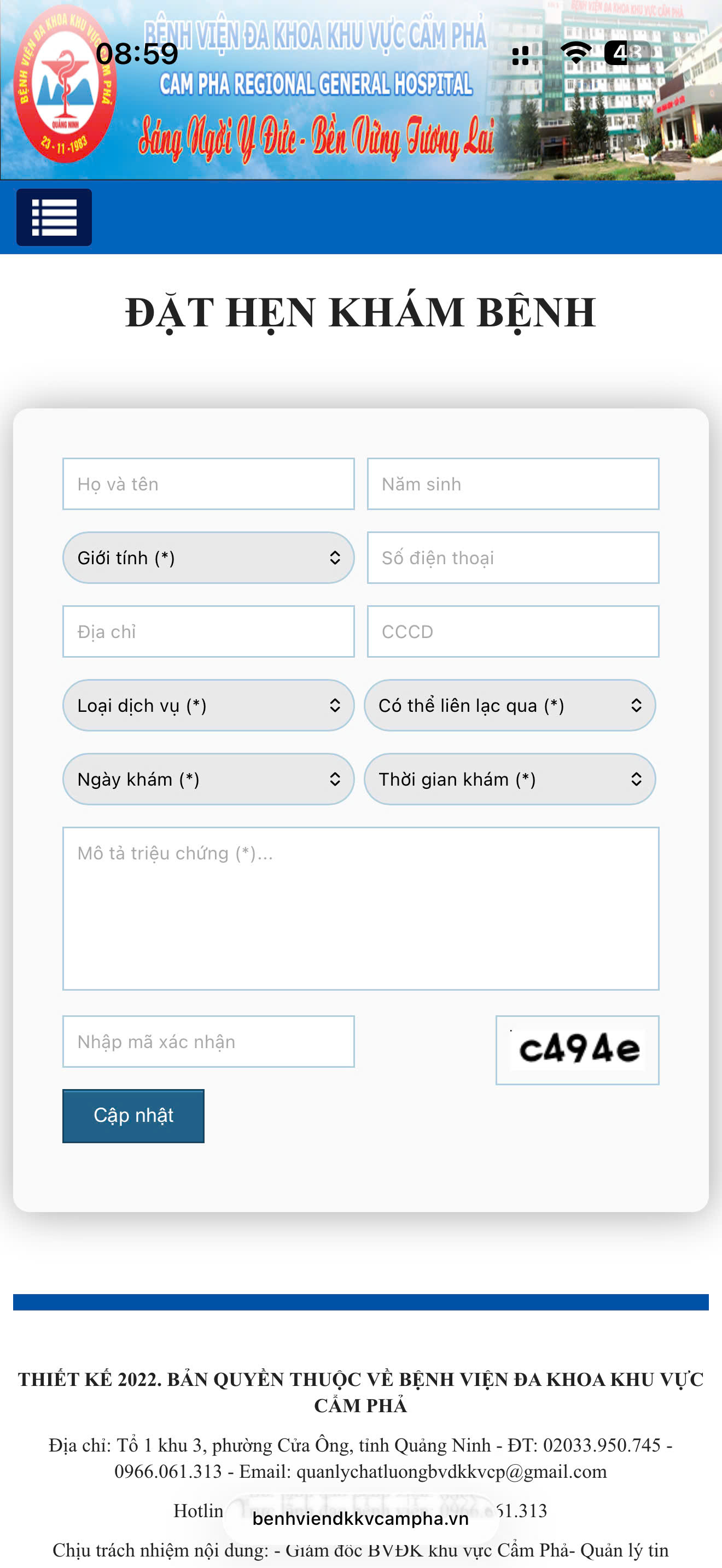Expand the Loại dịch vụ dropdown
Screen dimensions: 722x1568
tap(208, 705)
